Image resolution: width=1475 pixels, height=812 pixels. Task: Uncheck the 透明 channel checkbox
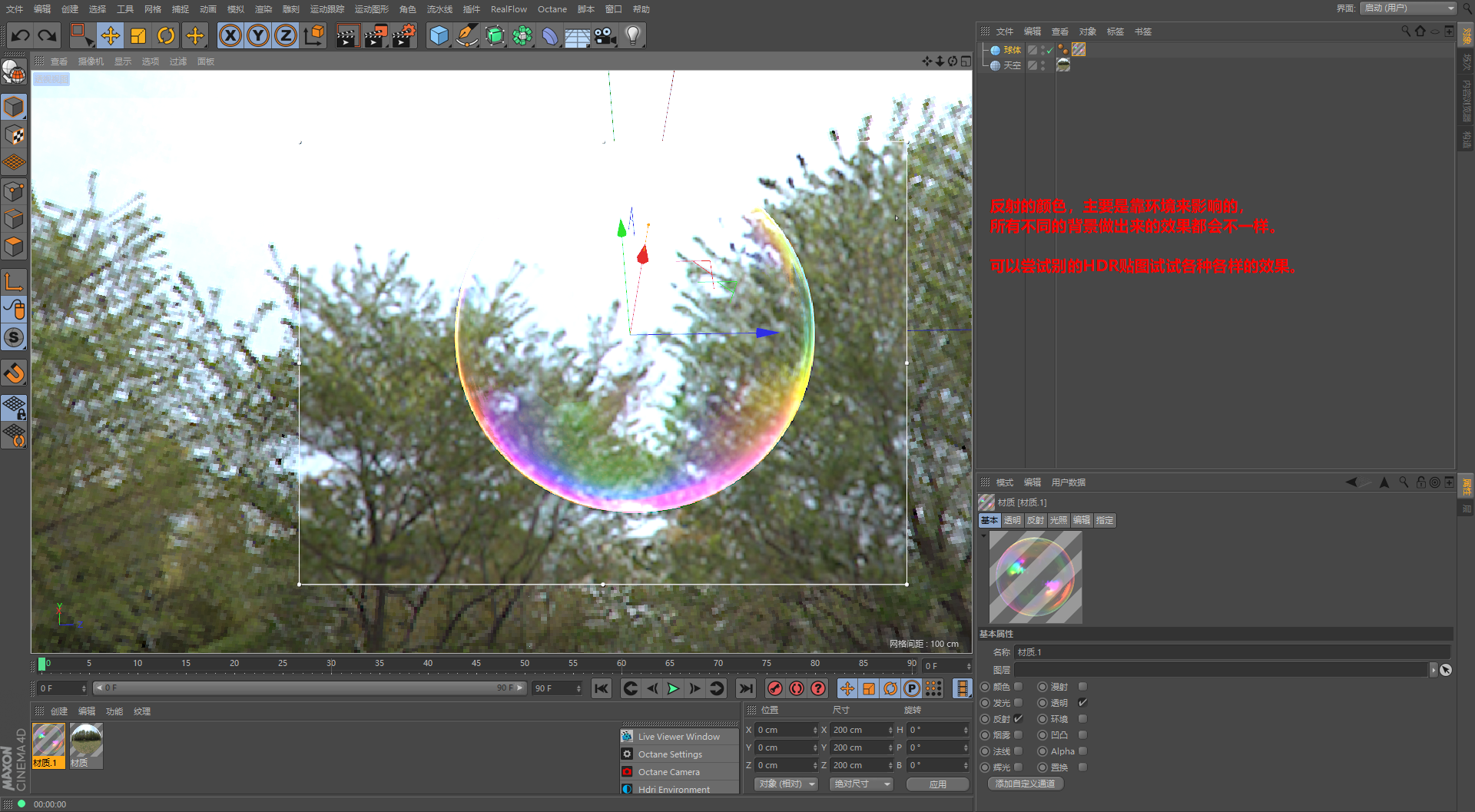click(1082, 703)
